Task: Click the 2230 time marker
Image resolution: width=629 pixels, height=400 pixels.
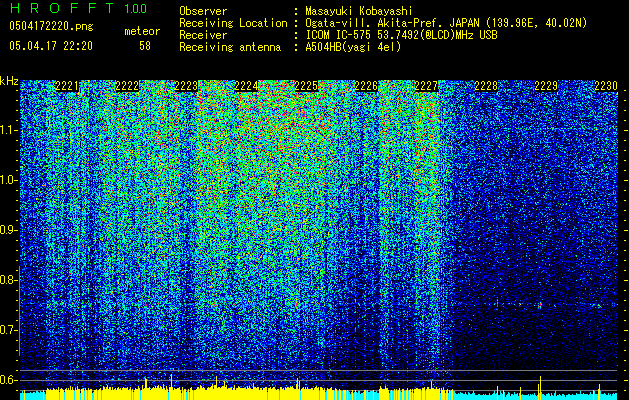Action: [606, 86]
